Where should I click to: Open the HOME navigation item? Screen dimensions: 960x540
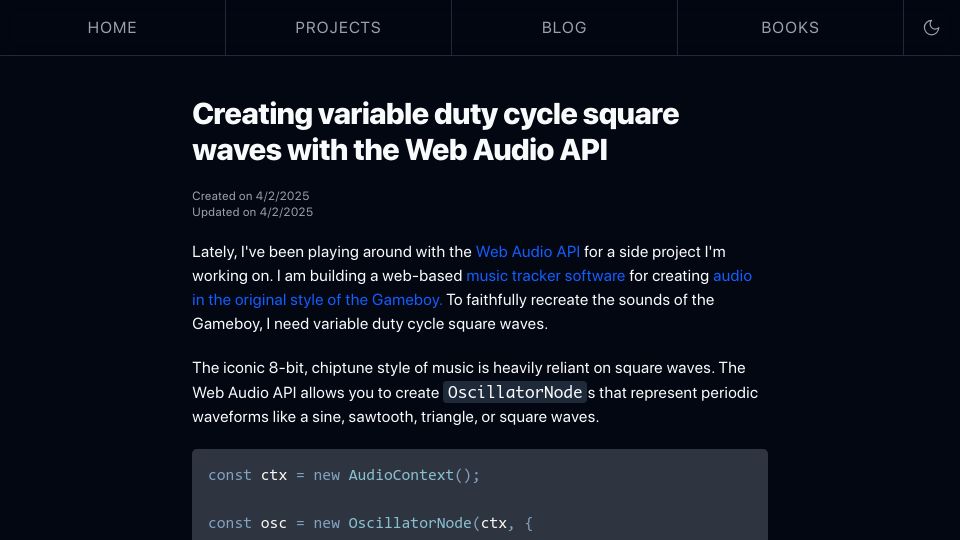point(112,28)
